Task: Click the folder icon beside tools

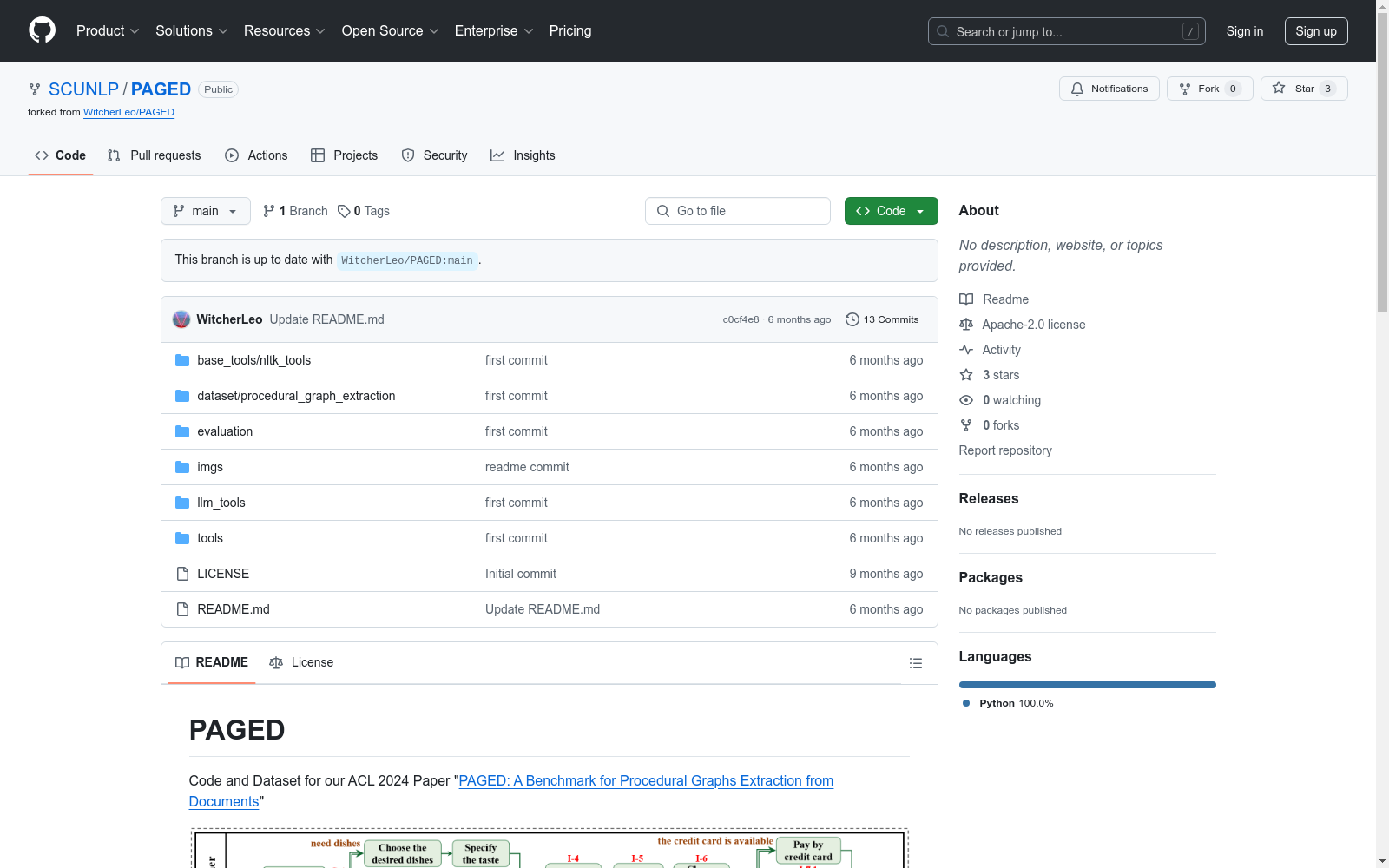Action: click(182, 538)
